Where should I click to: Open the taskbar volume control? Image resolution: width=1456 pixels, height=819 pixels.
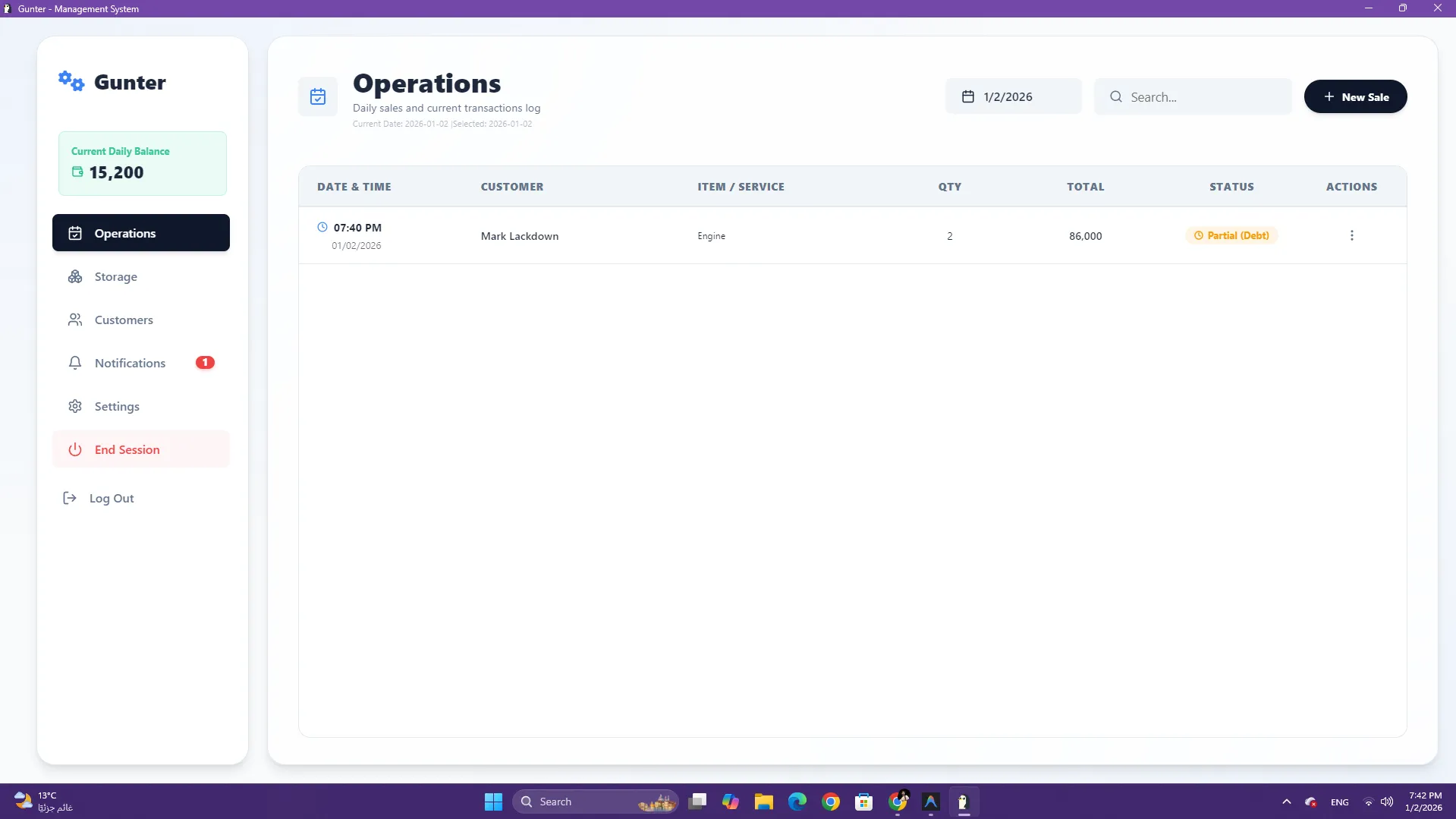click(1387, 802)
